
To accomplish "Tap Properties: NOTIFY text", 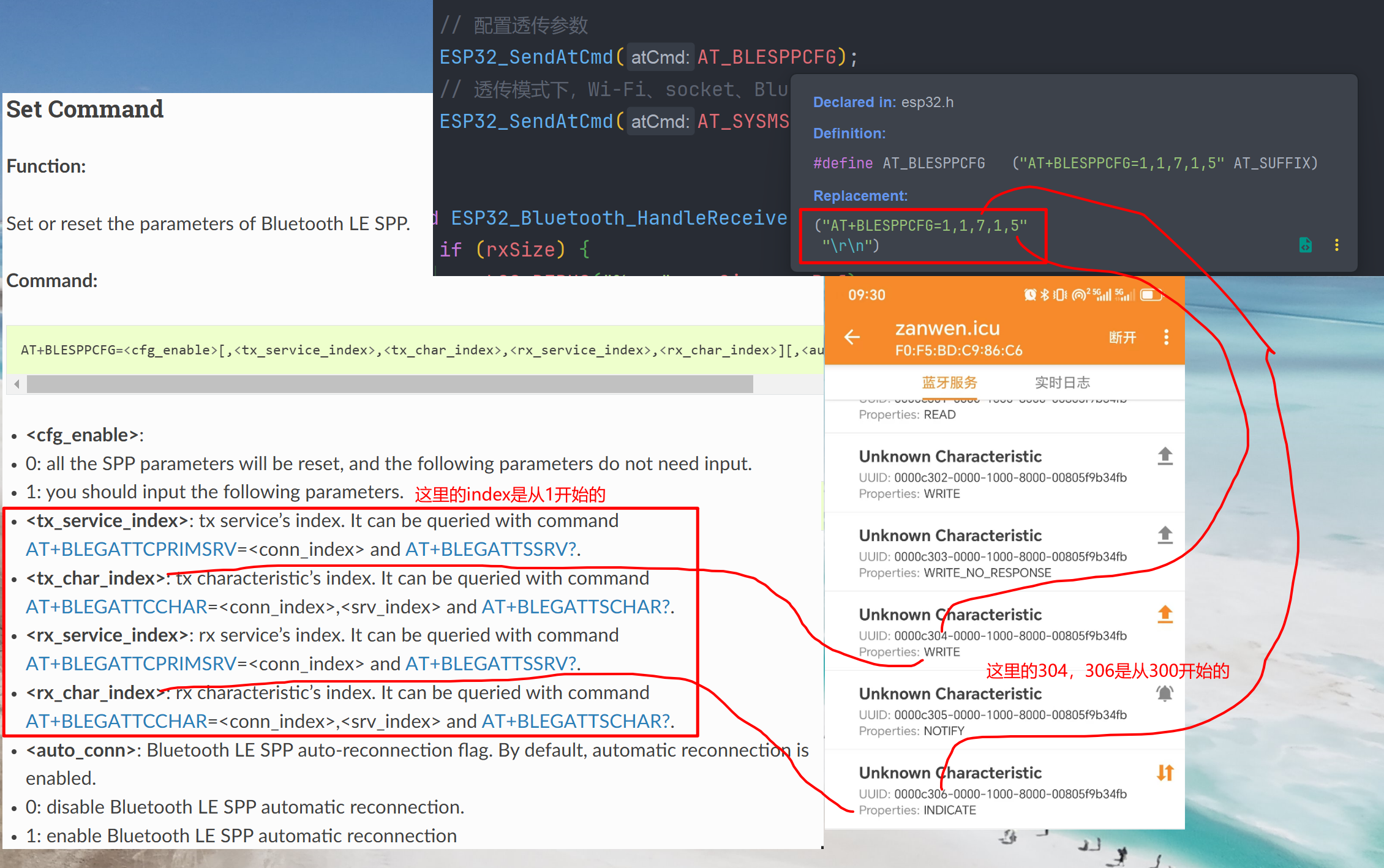I will 911,731.
